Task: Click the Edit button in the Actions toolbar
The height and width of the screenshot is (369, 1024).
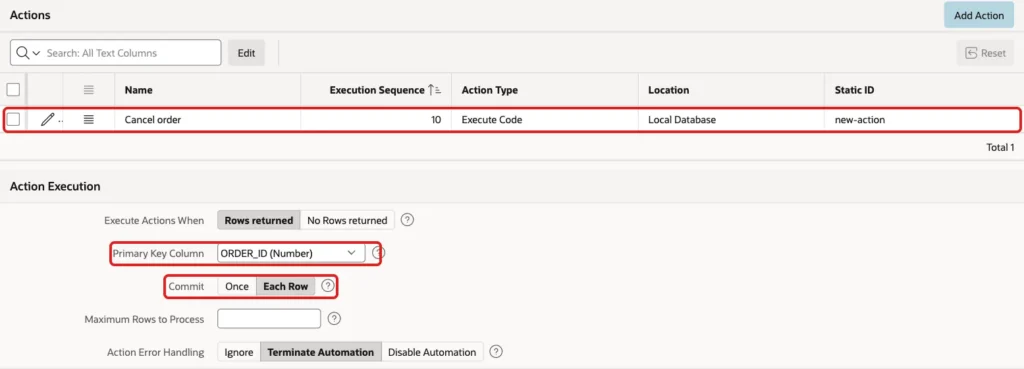Action: [246, 53]
